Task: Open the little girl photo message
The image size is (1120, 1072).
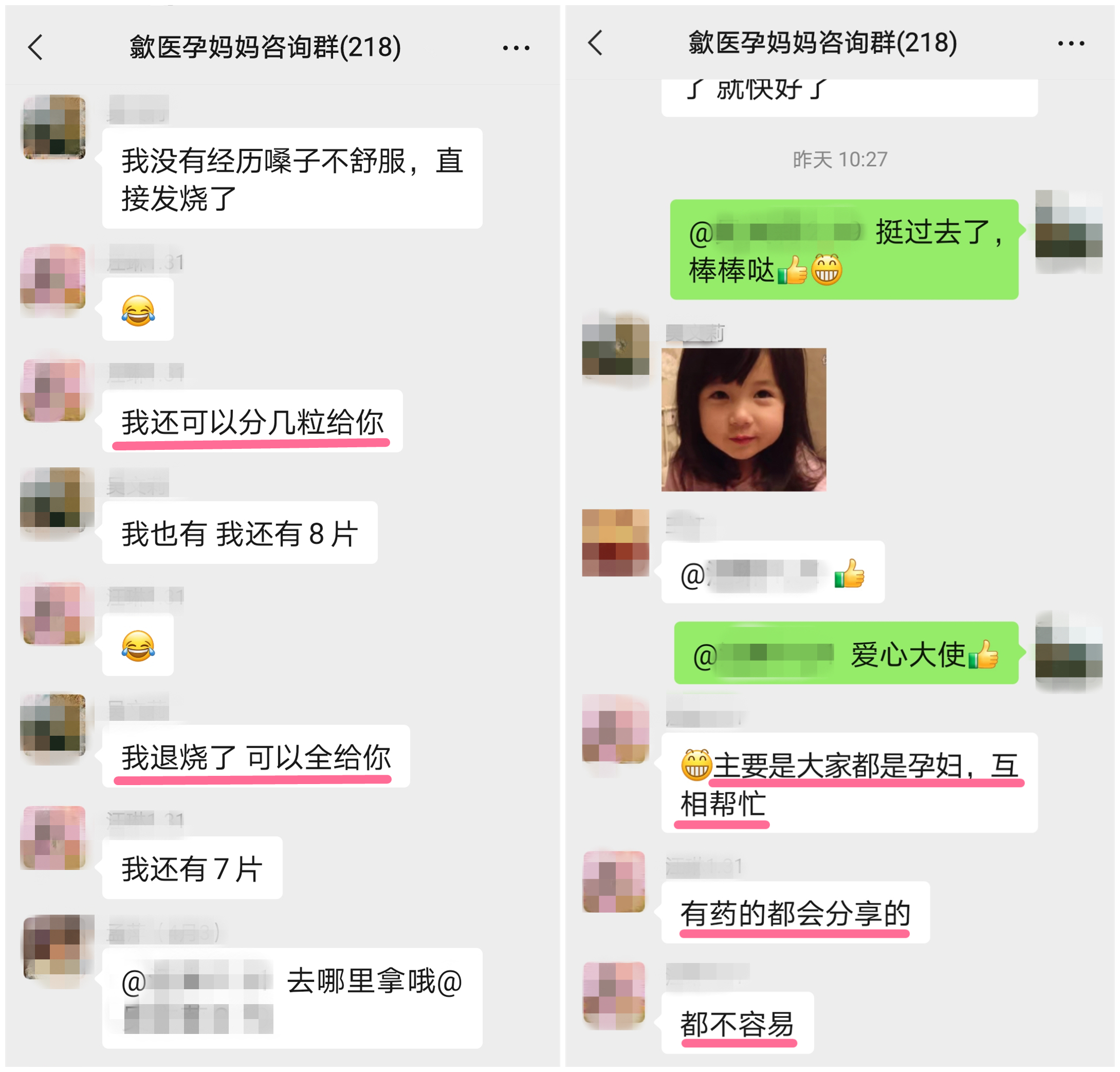Action: (743, 420)
